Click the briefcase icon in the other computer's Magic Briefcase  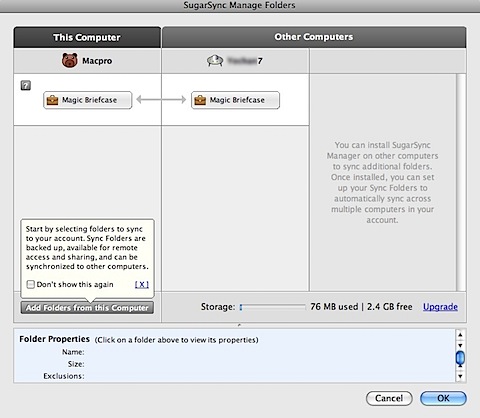[200, 100]
